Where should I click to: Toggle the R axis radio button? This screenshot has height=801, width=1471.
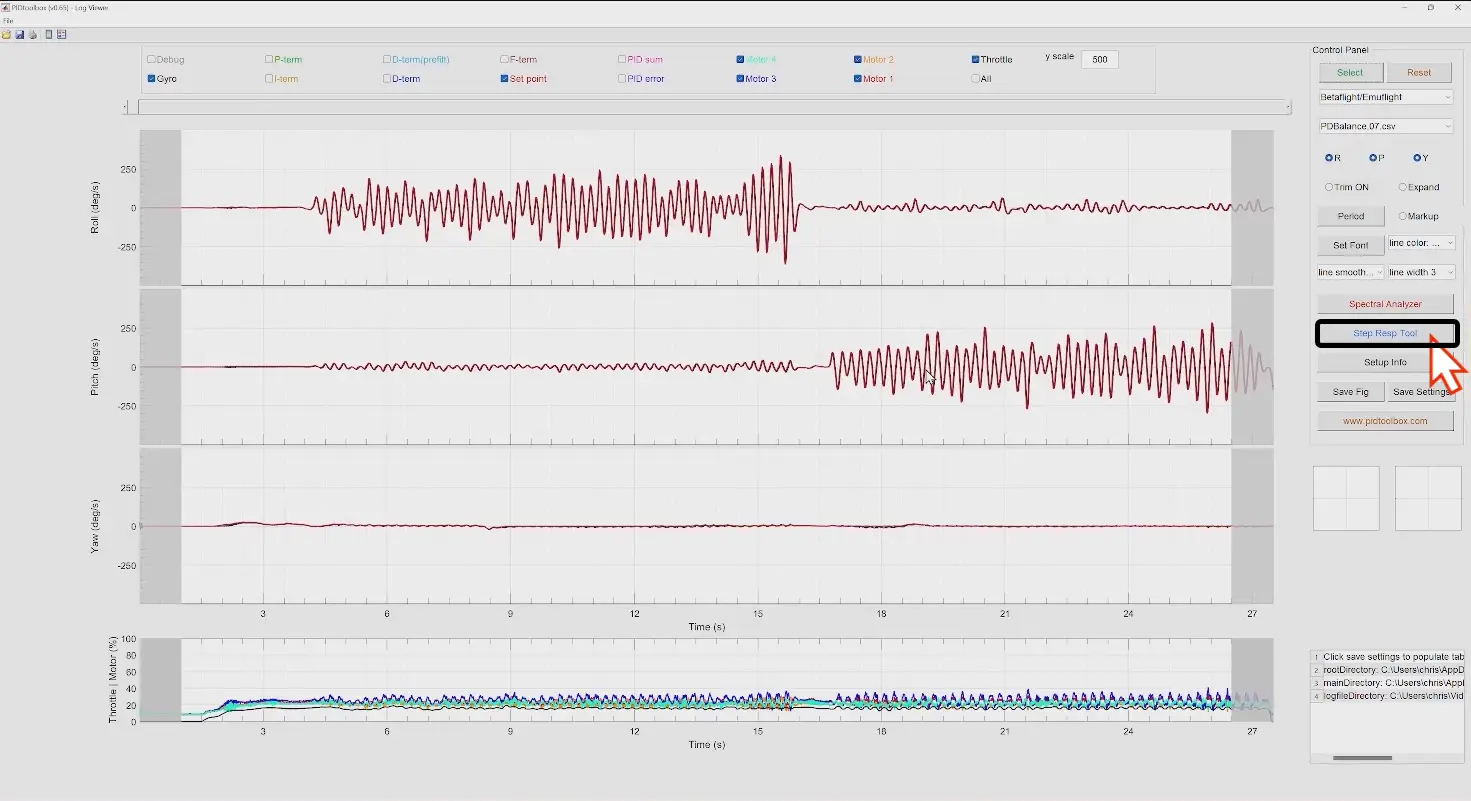tap(1329, 158)
